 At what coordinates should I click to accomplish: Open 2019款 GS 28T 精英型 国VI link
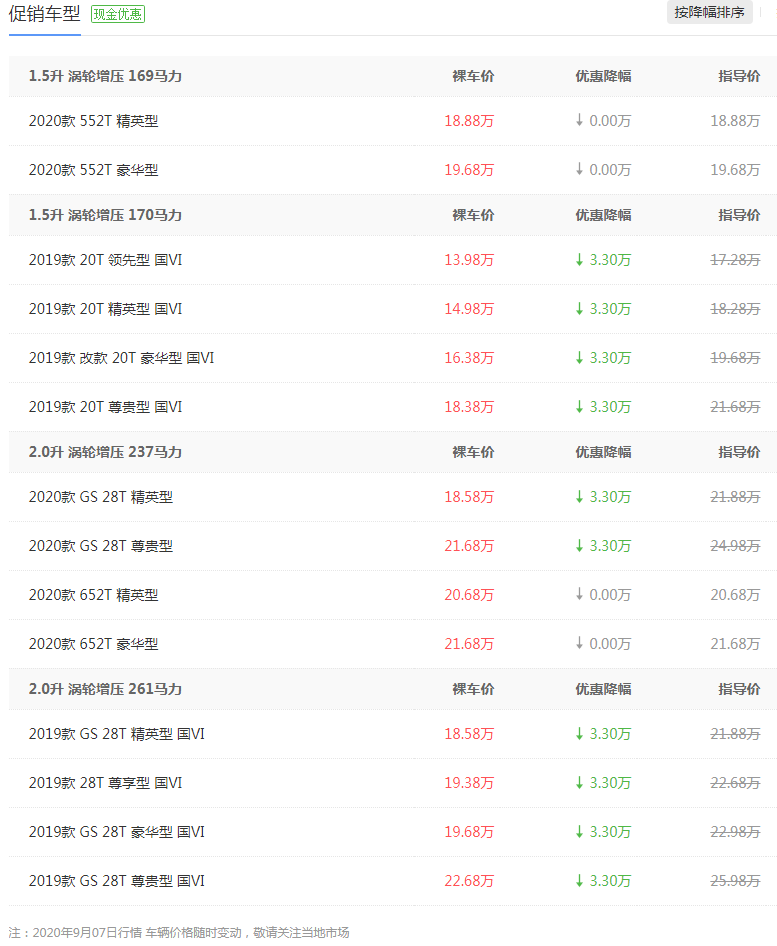click(x=117, y=734)
